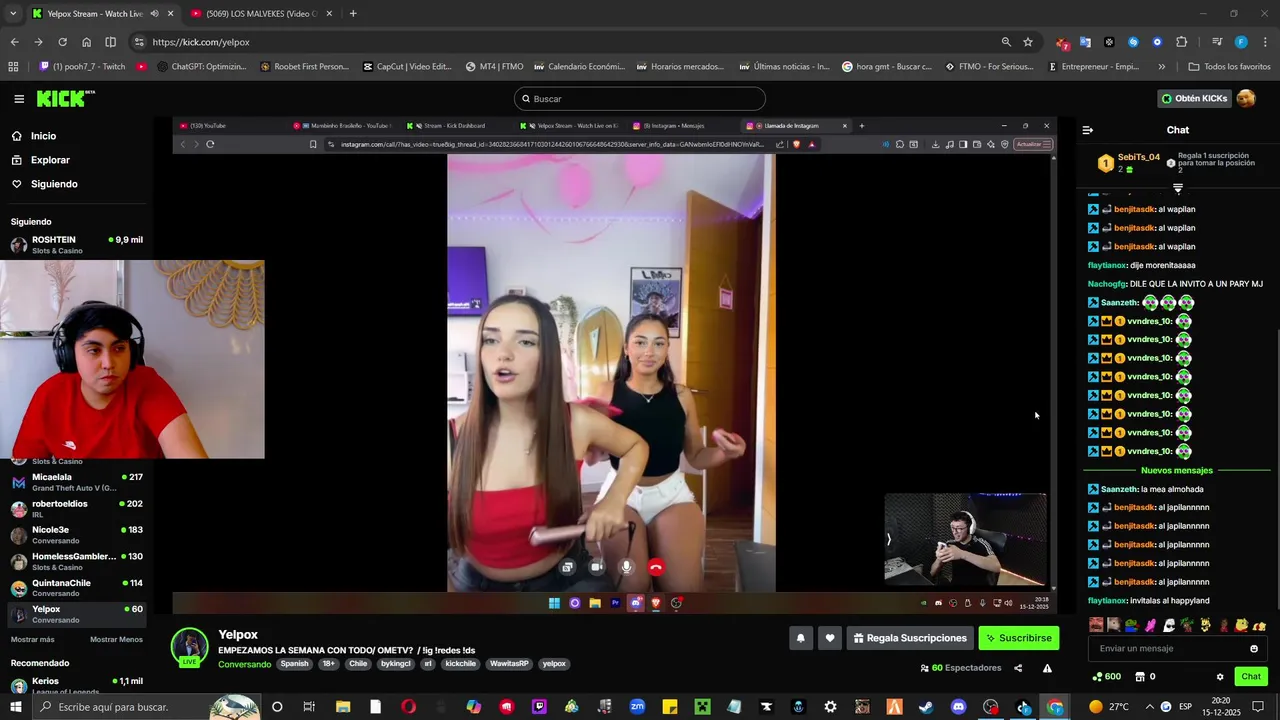Click the kickchile tag
The image size is (1280, 720).
coord(461,664)
